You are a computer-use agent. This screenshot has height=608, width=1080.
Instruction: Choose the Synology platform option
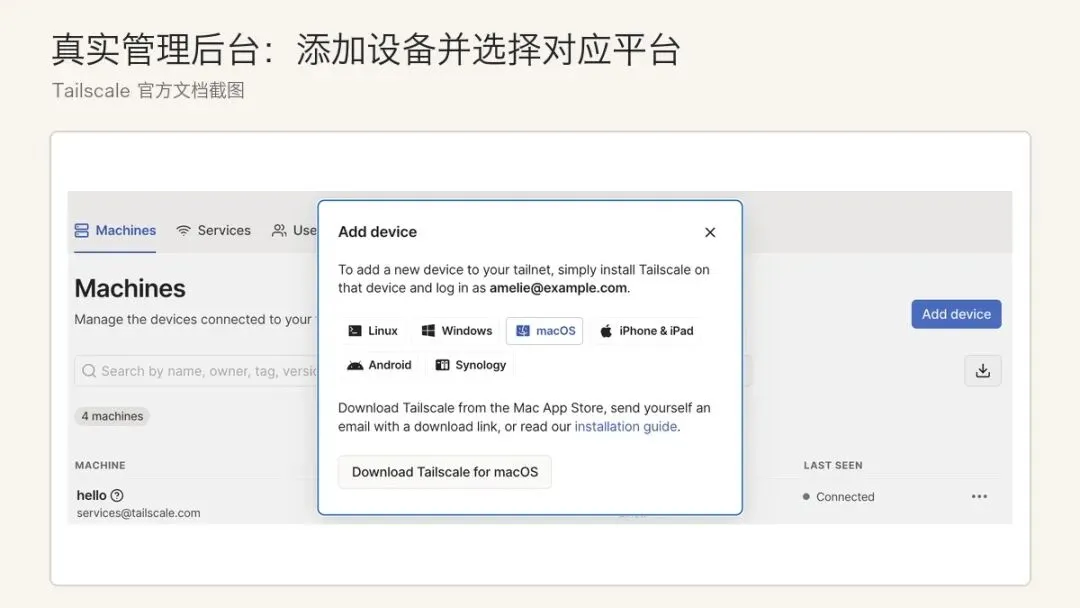click(x=471, y=365)
